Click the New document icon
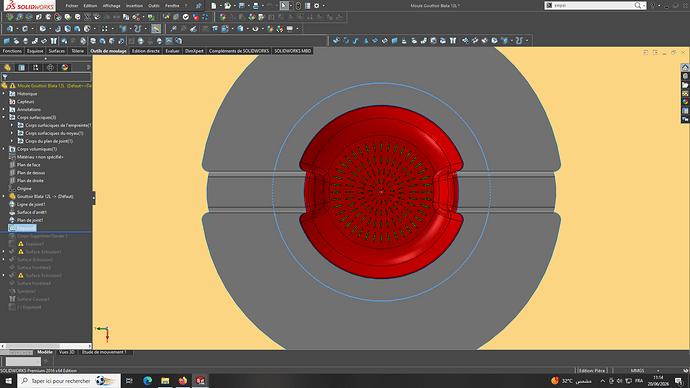Viewport: 690px width, 388px height. pos(214,6)
